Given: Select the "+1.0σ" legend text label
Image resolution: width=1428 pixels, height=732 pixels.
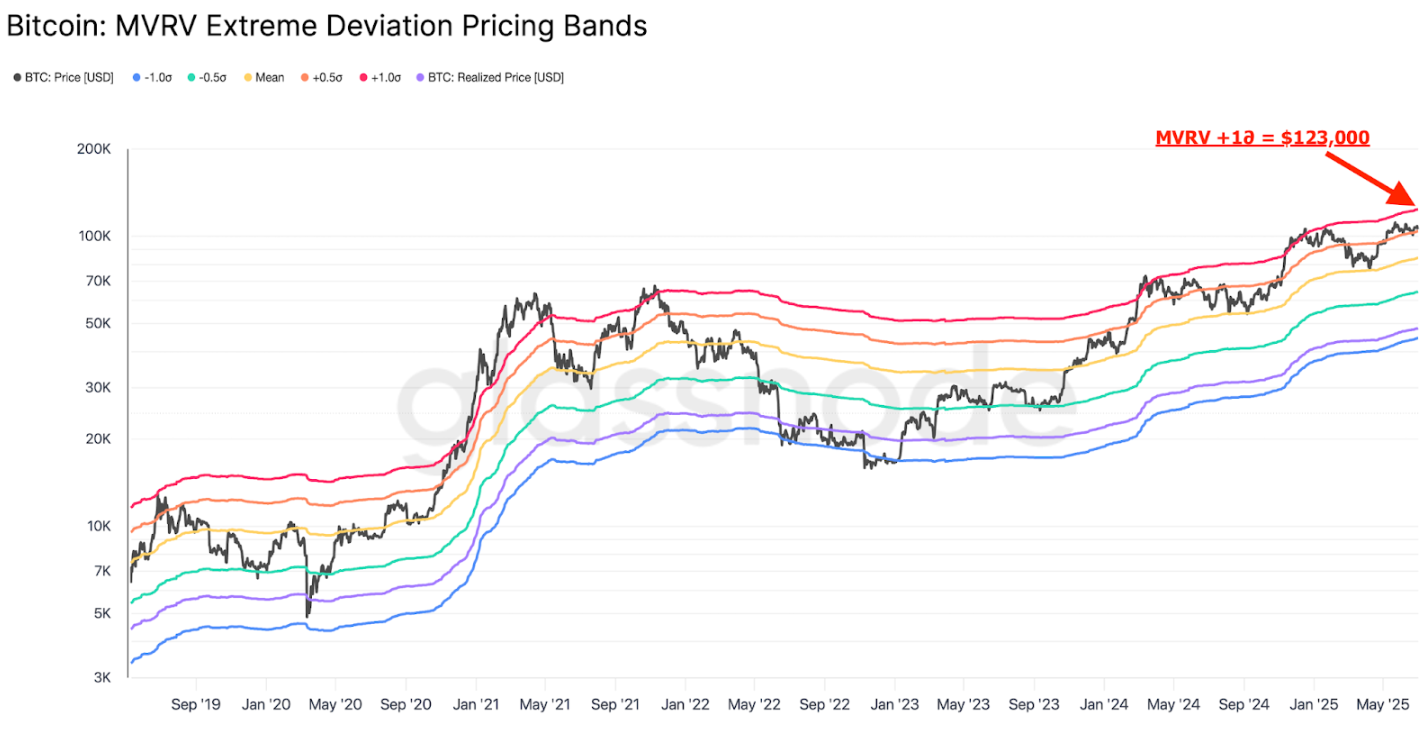Looking at the screenshot, I should tap(386, 78).
